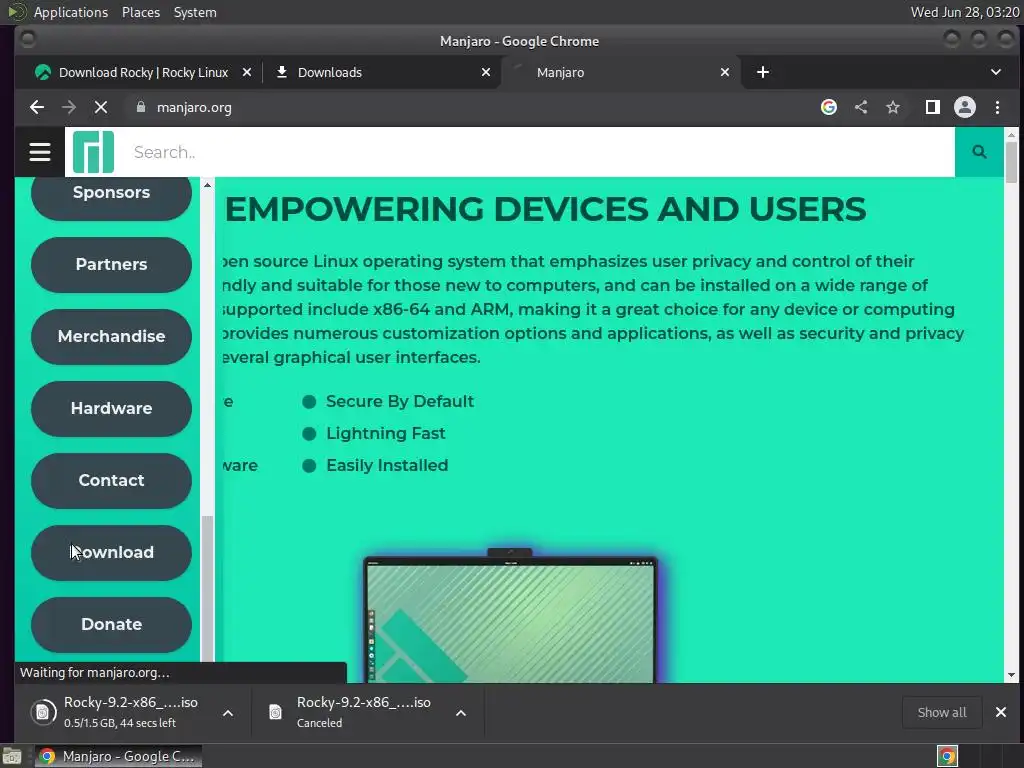This screenshot has height=768, width=1024.
Task: Open Chrome three-dot menu
Action: coord(997,107)
